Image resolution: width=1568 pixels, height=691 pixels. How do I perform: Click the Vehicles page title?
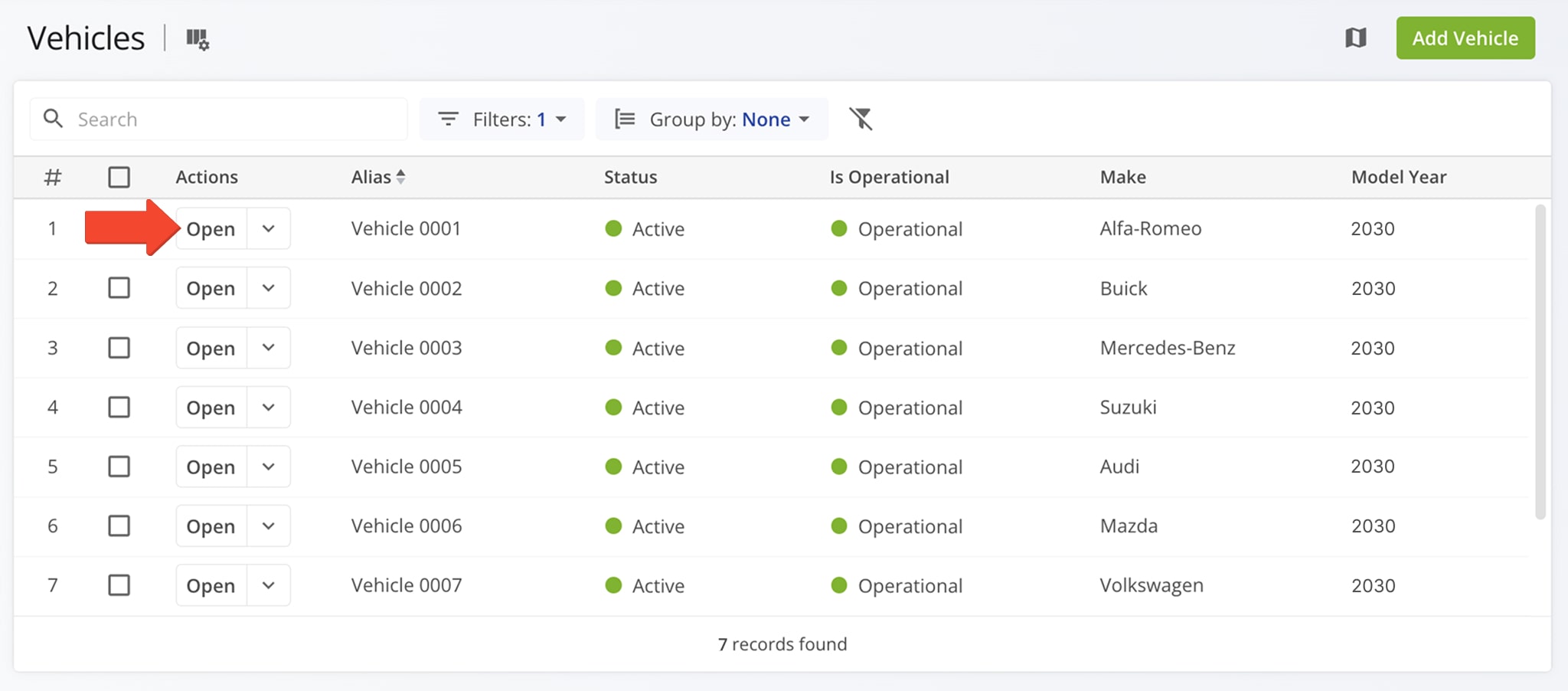(x=86, y=38)
